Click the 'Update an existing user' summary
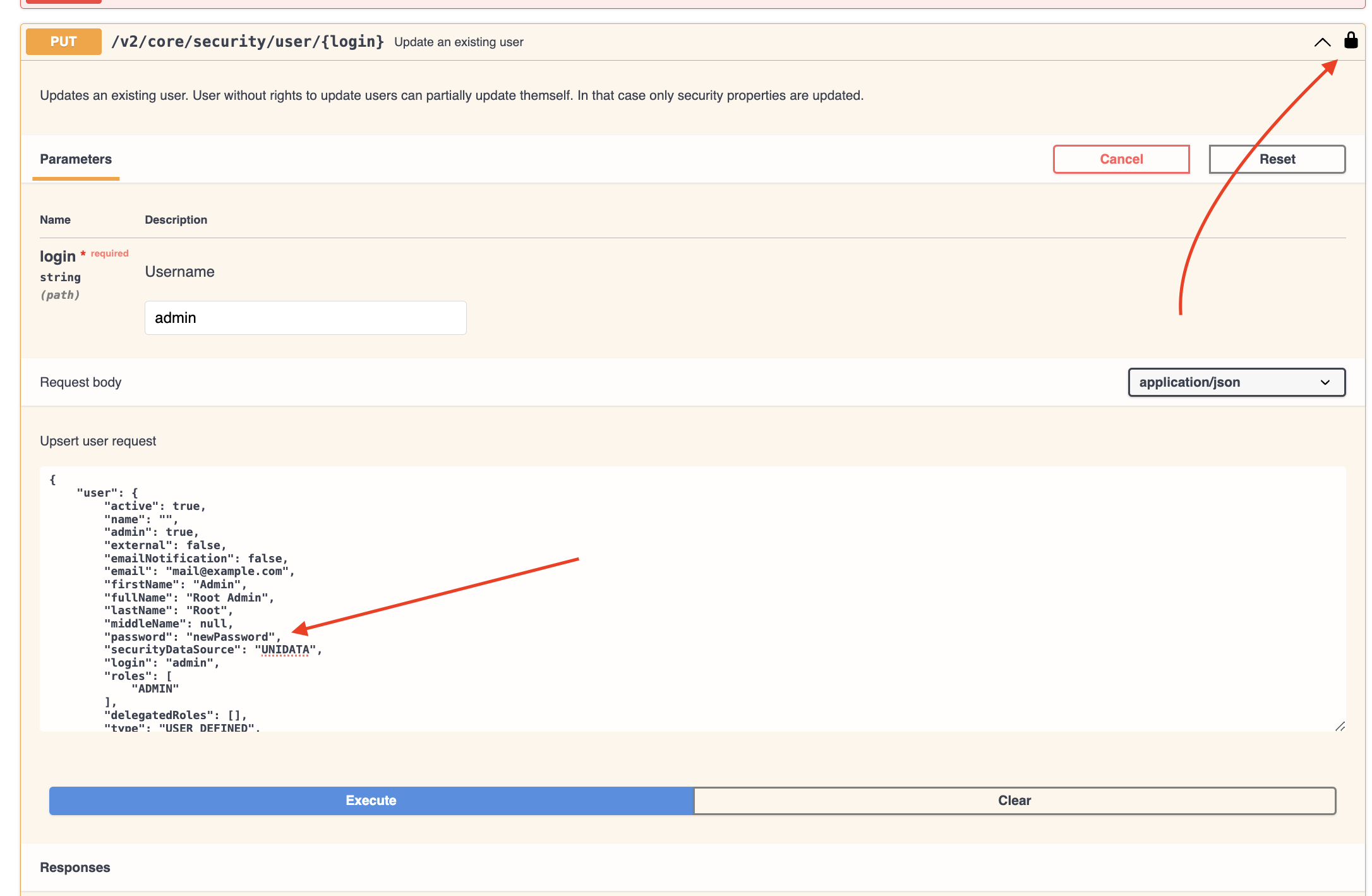 pyautogui.click(x=459, y=42)
